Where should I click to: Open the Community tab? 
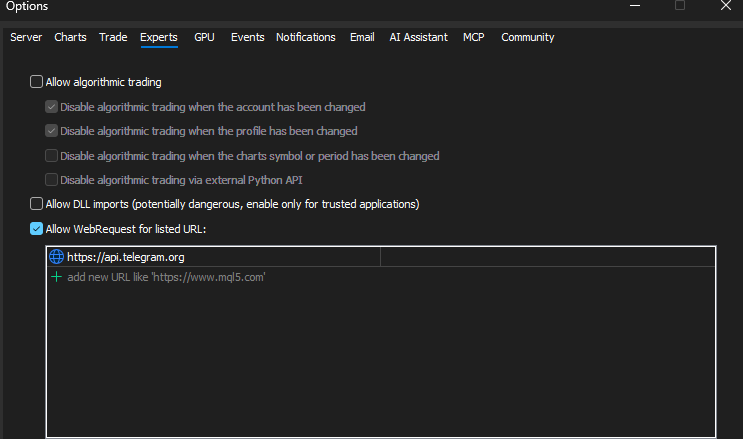pyautogui.click(x=527, y=37)
